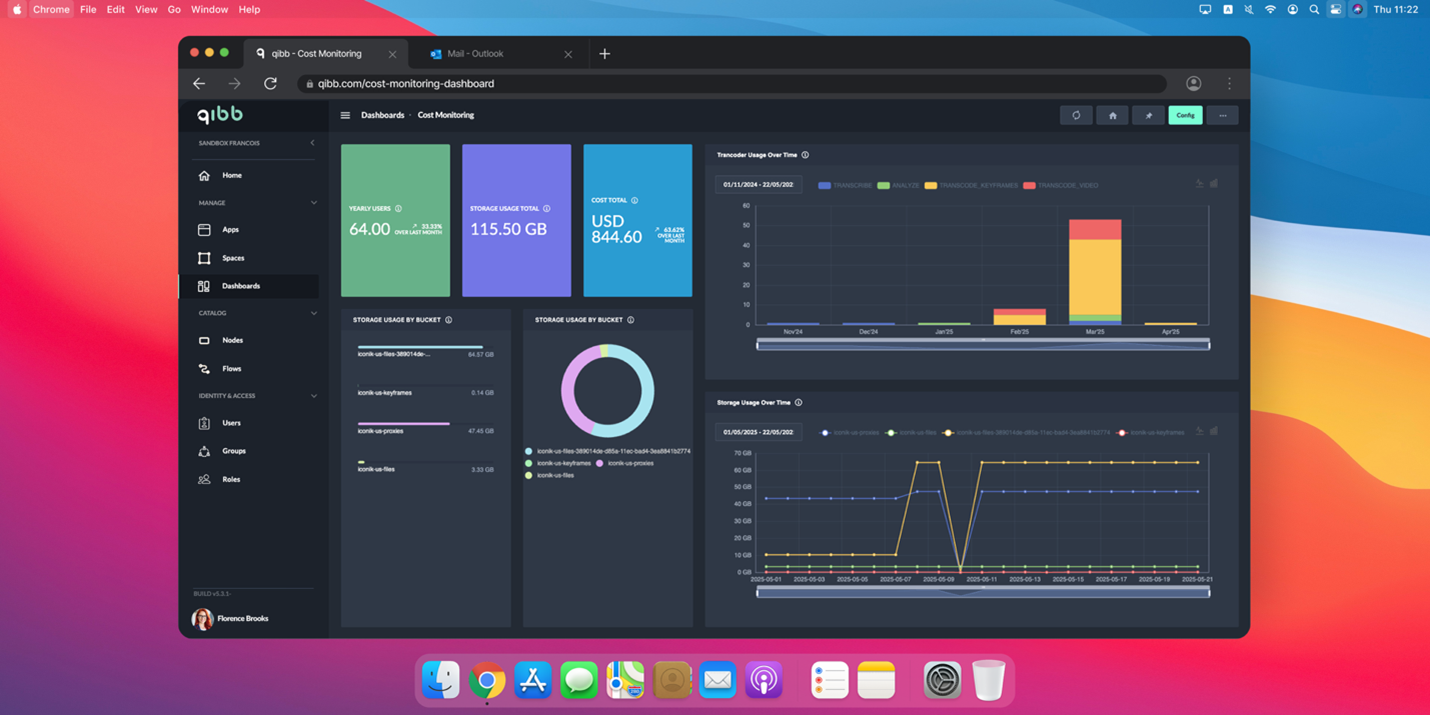The image size is (1430, 715).
Task: Open Finder from the dock
Action: pos(441,680)
